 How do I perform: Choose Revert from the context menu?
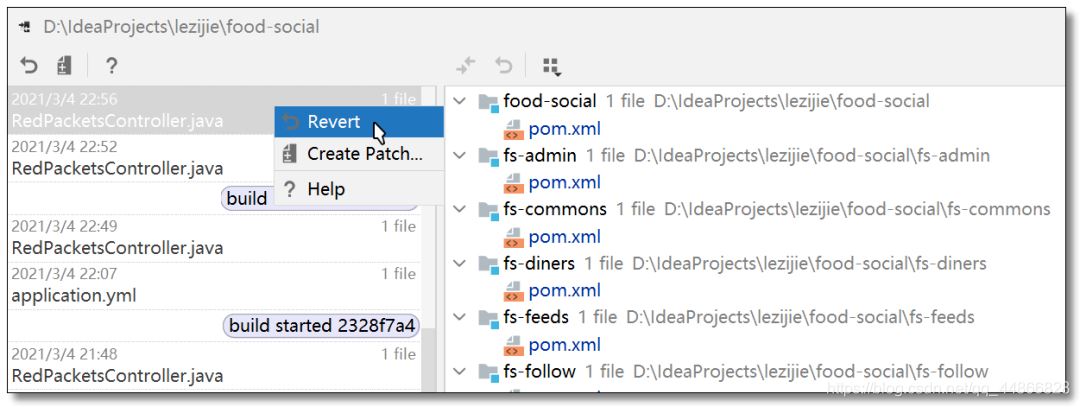(x=334, y=122)
